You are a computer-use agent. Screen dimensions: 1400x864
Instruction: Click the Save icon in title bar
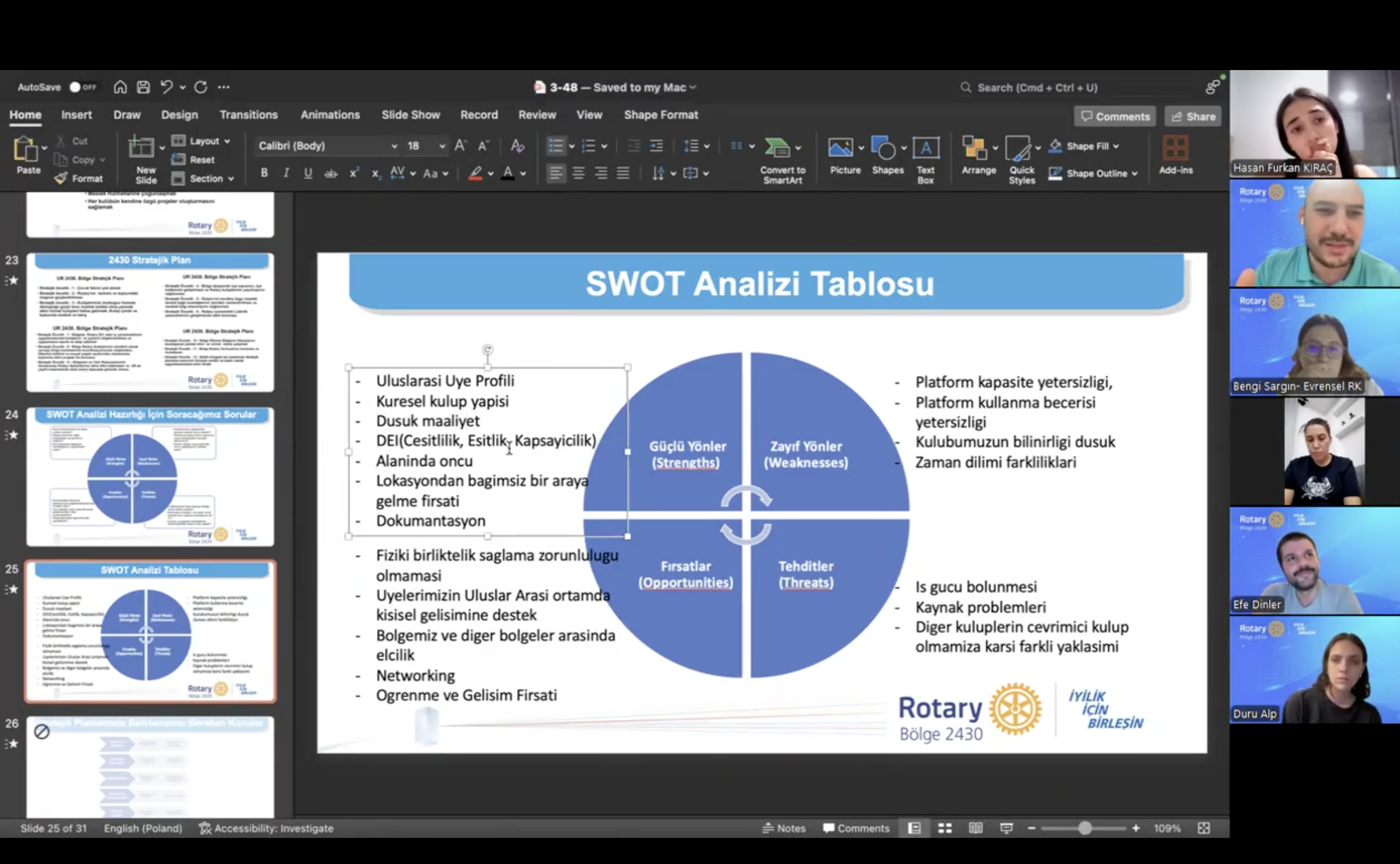point(143,87)
